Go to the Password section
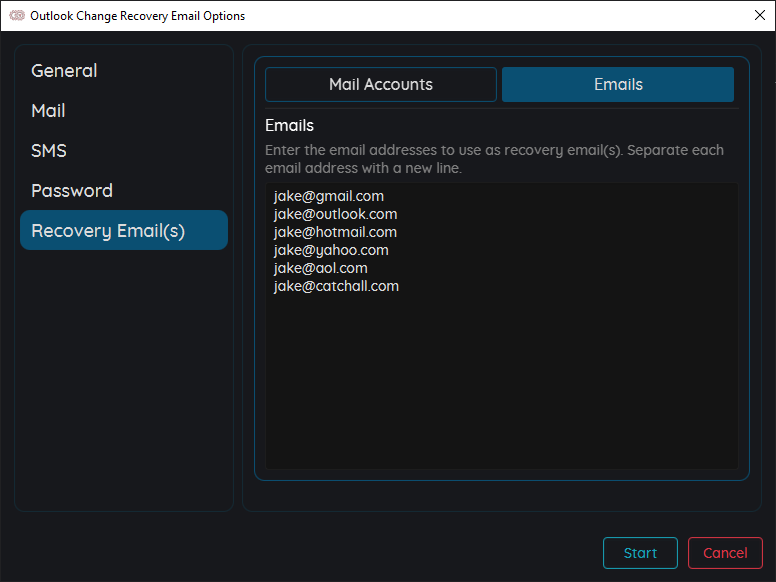The width and height of the screenshot is (776, 582). click(124, 191)
